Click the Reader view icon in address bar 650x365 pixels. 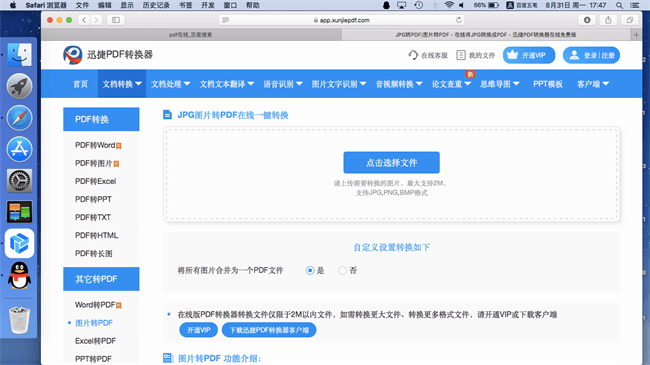tap(226, 20)
